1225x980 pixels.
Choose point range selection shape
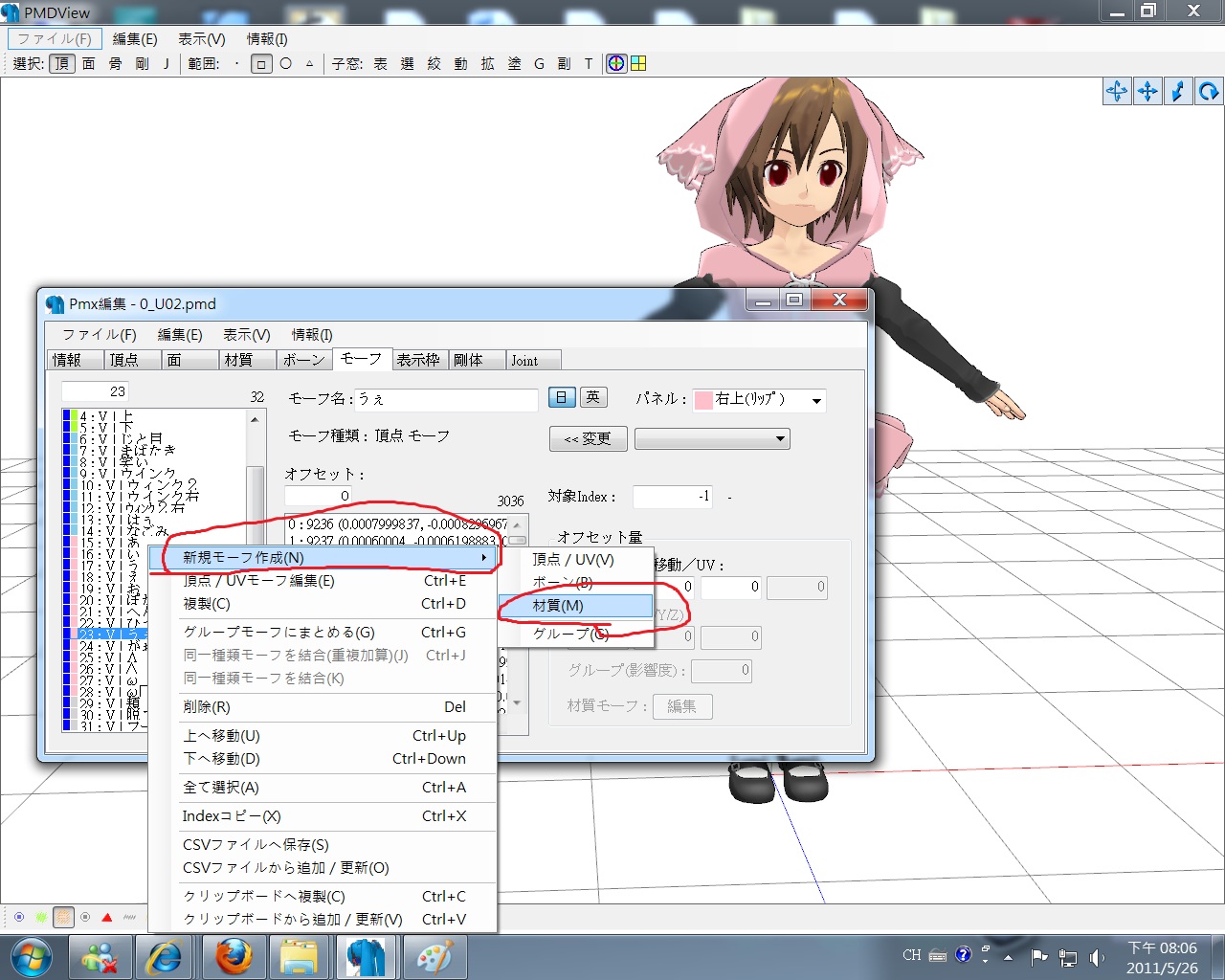pyautogui.click(x=236, y=63)
